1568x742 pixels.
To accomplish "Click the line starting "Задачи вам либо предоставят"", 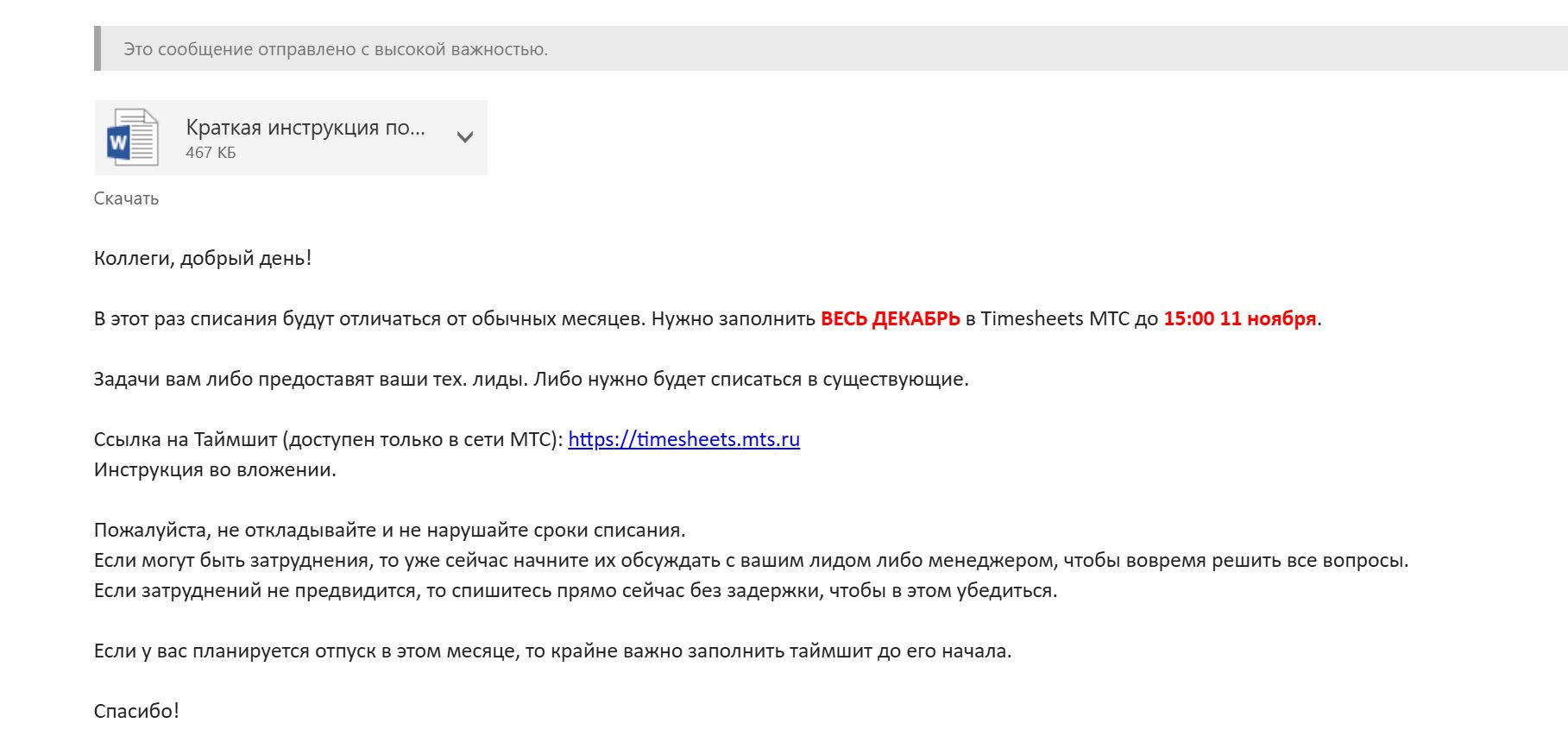I will point(531,379).
